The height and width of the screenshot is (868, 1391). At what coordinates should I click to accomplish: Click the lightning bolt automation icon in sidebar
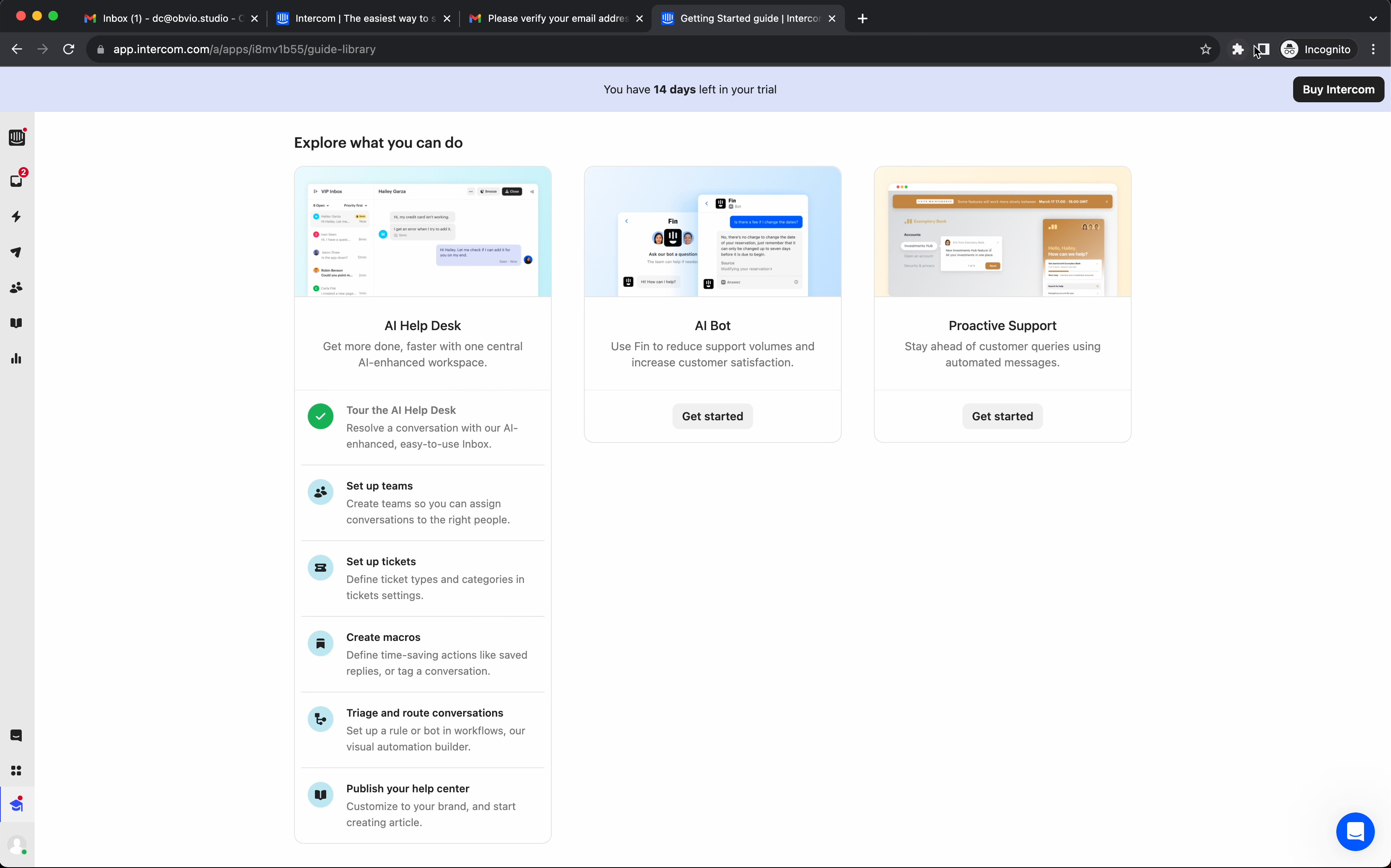16,217
